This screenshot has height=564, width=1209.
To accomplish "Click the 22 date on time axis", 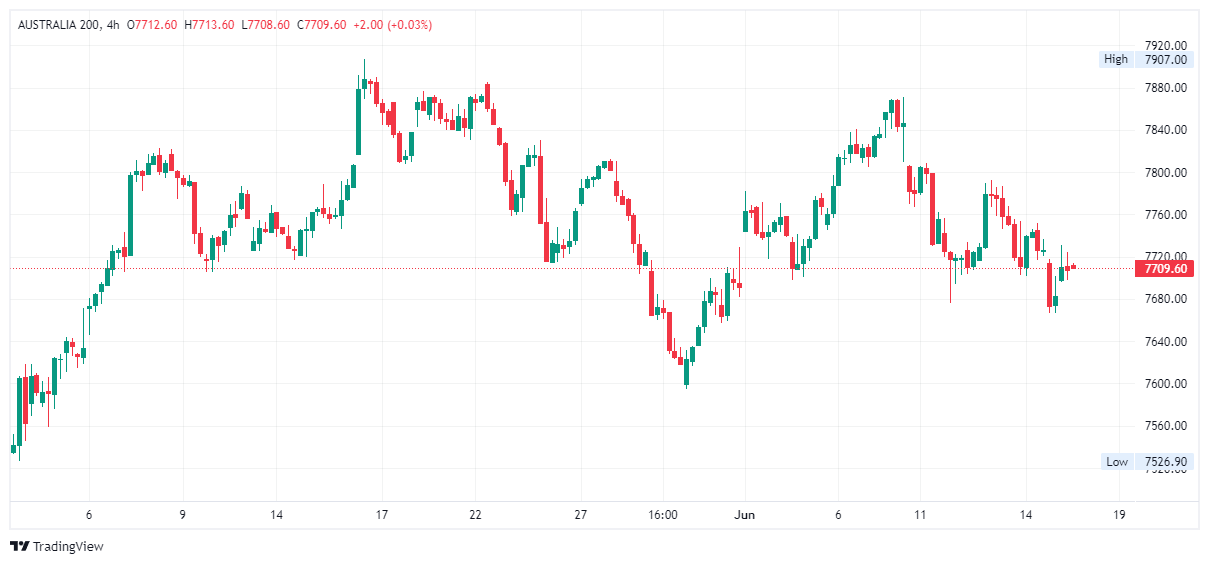I will point(475,515).
